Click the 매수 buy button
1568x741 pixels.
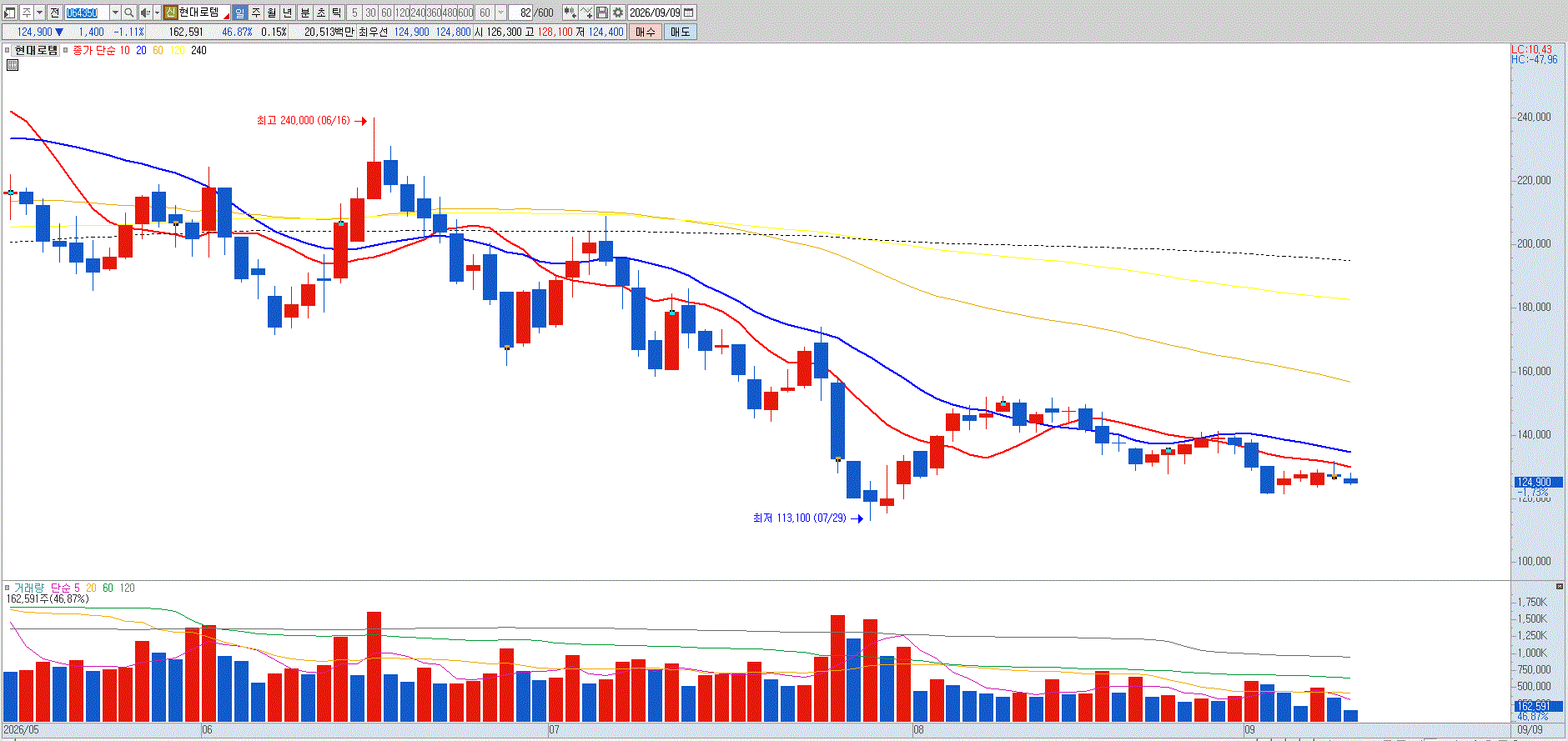pyautogui.click(x=646, y=32)
